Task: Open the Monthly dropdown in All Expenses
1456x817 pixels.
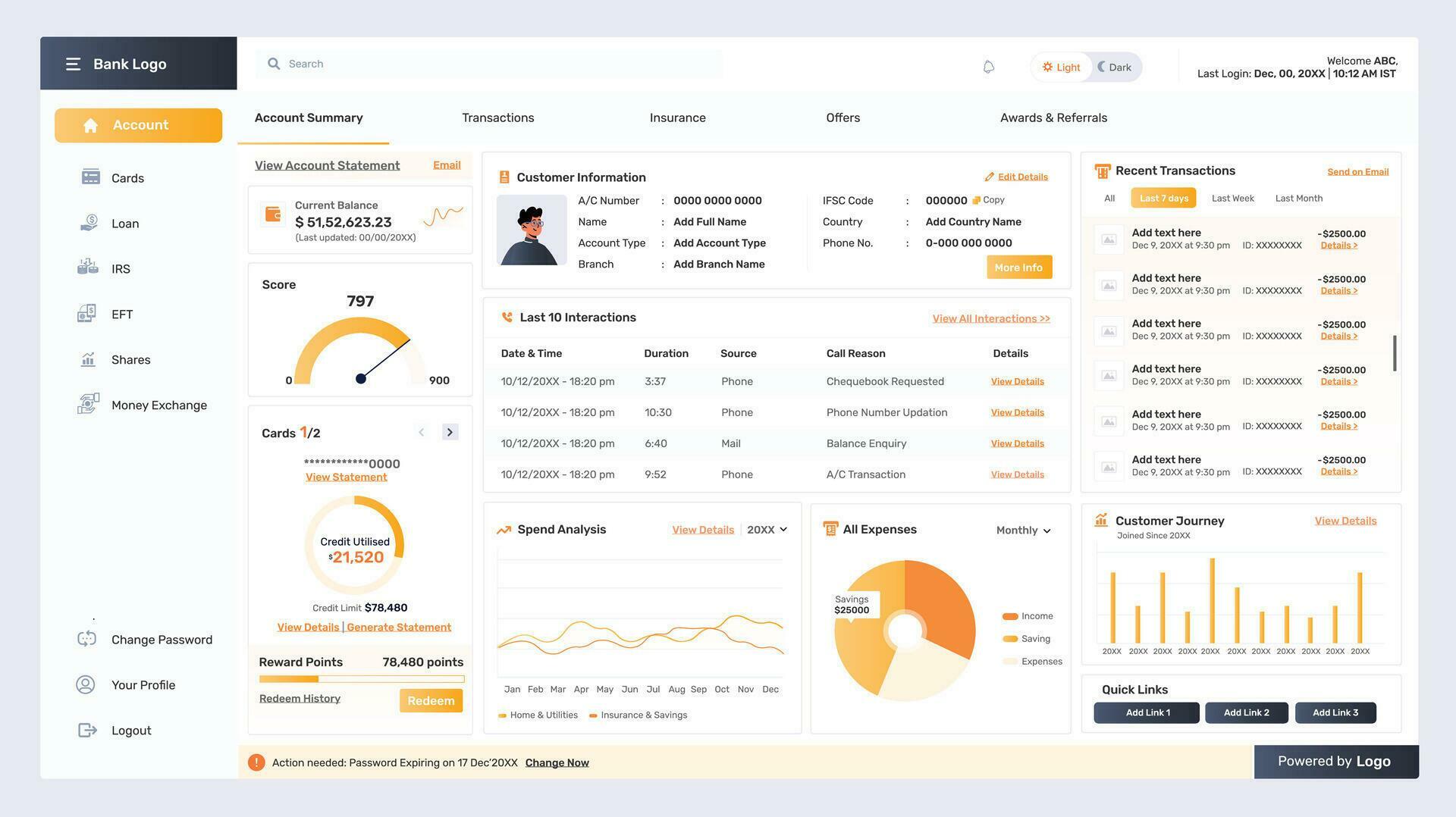Action: [1024, 530]
